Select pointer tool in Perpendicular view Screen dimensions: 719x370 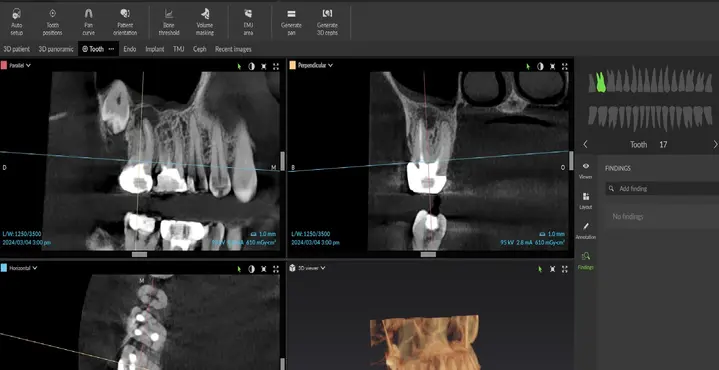pos(528,66)
